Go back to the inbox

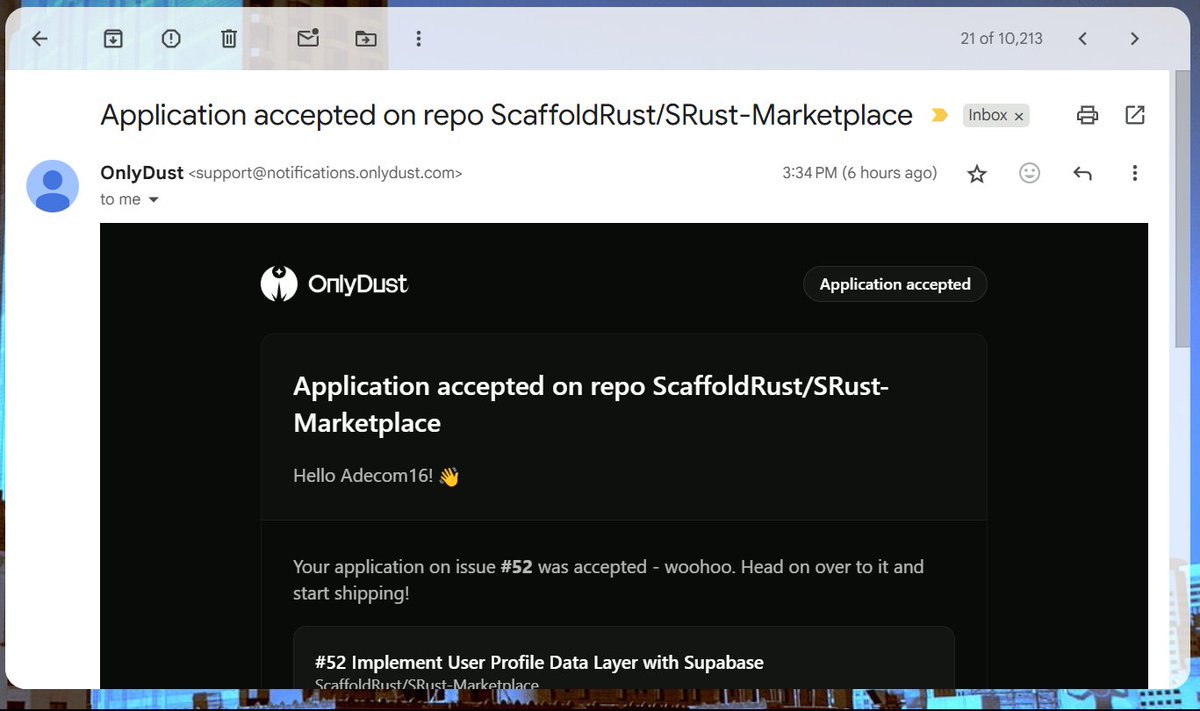[x=39, y=38]
